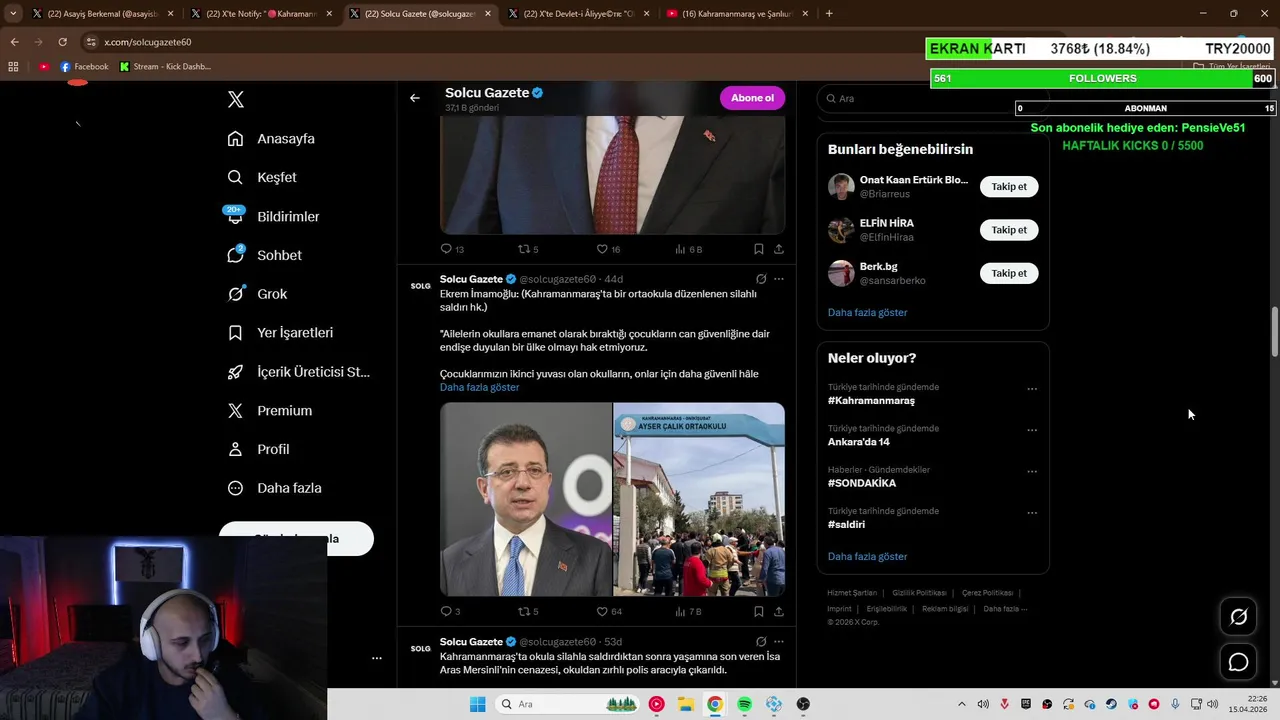The width and height of the screenshot is (1280, 720).
Task: Follow Berk.bg with Takip et
Action: [x=1009, y=273]
